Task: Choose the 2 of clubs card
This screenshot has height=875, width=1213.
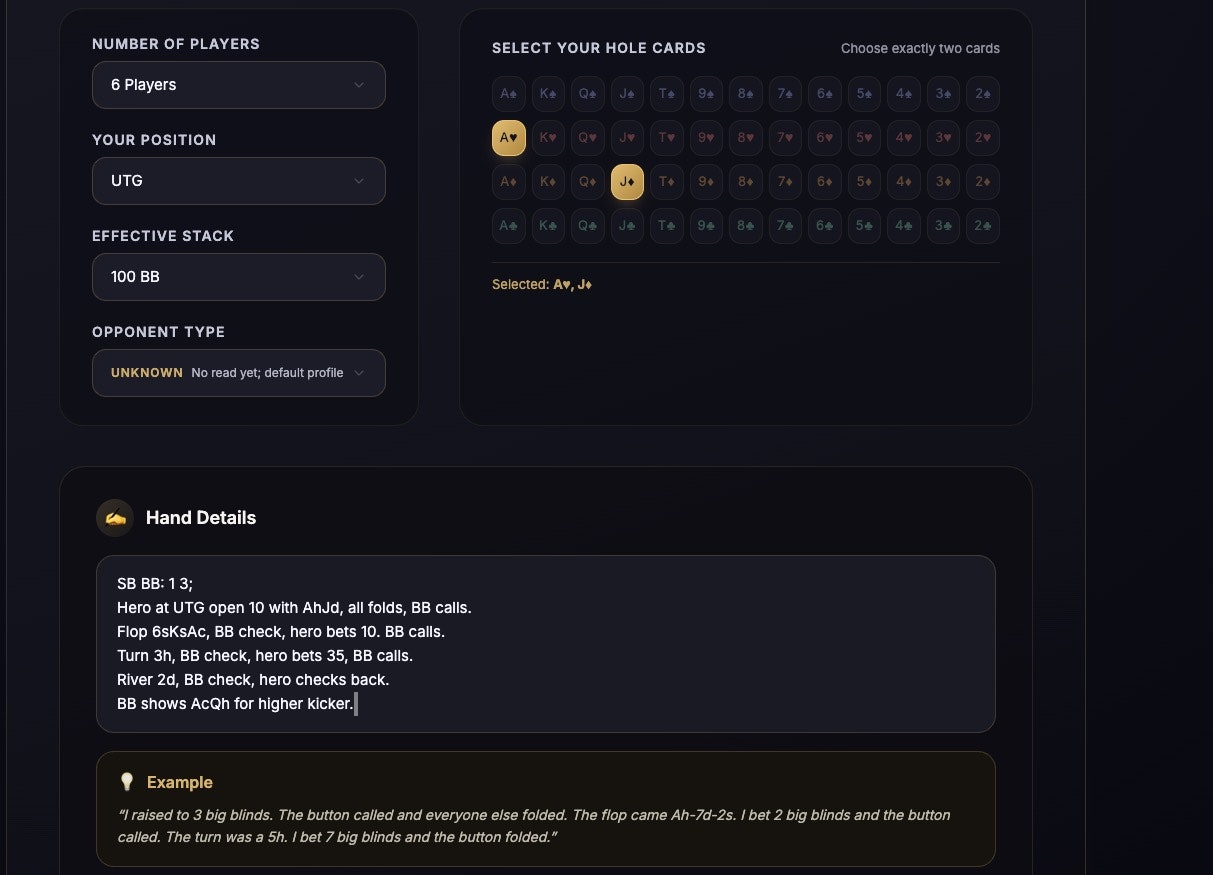Action: coord(983,226)
